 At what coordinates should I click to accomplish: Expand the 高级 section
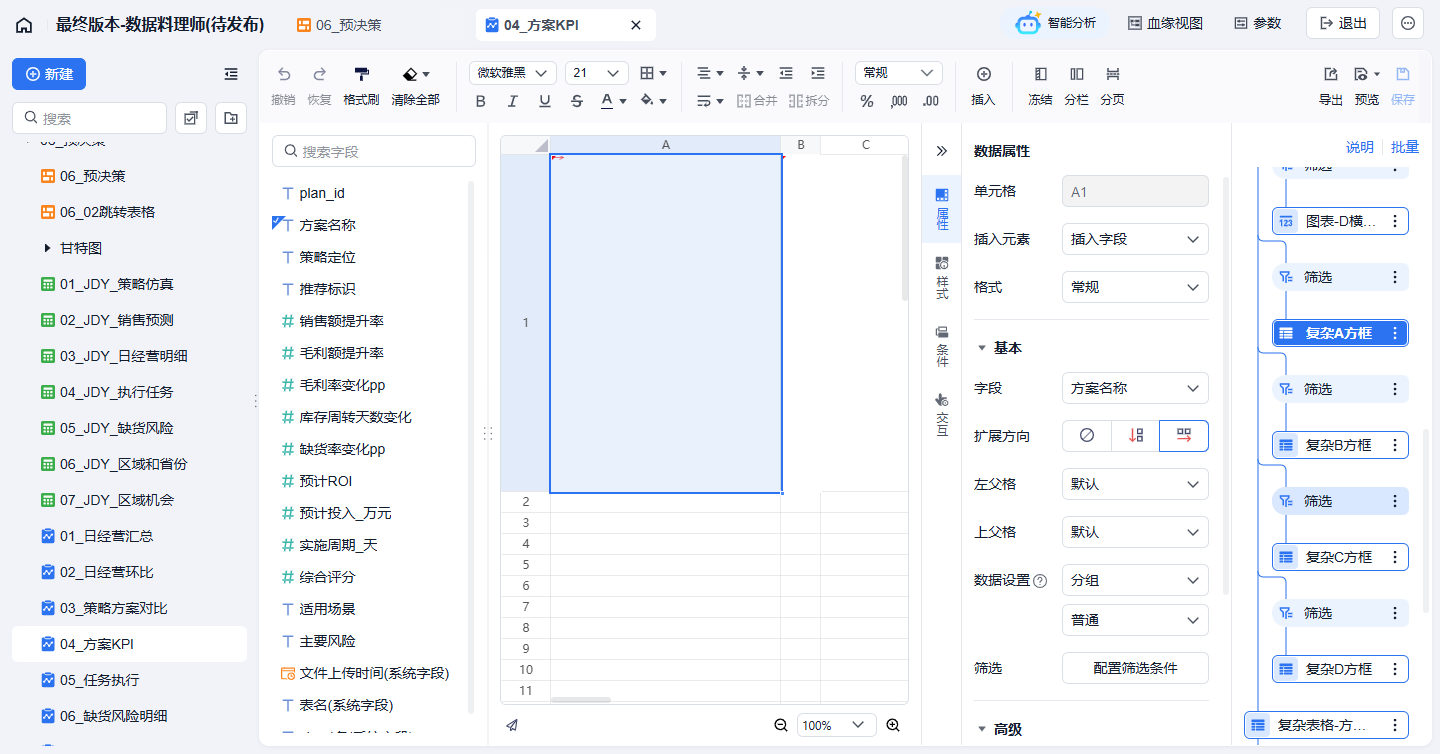pos(982,730)
